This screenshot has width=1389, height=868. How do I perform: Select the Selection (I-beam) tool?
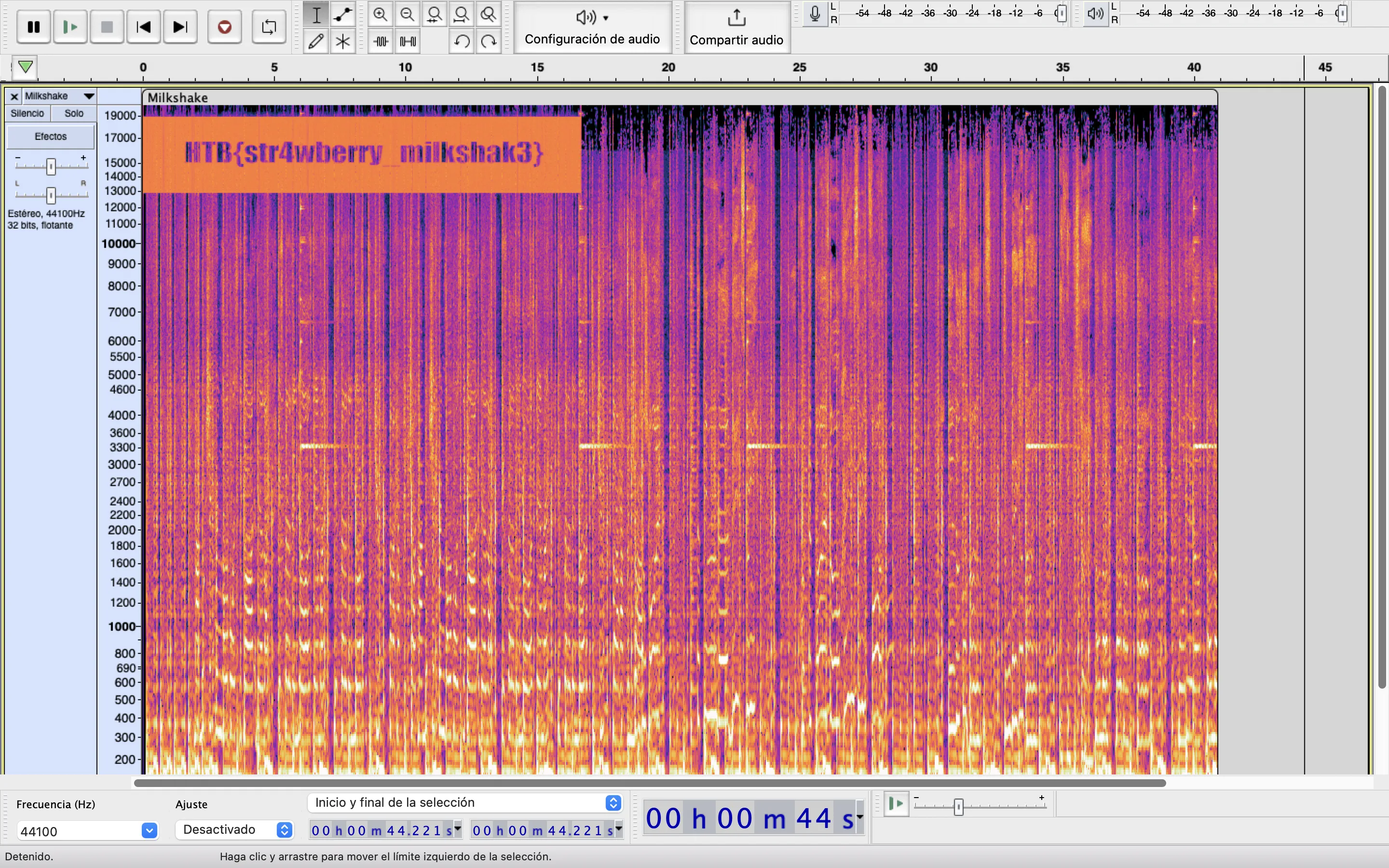[316, 14]
